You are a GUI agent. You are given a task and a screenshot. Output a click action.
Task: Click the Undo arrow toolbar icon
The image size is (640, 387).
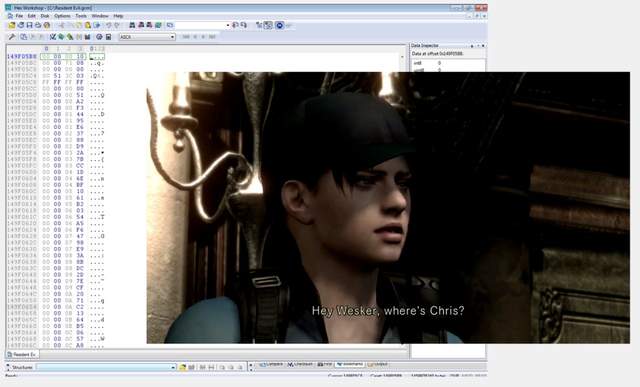click(x=109, y=25)
